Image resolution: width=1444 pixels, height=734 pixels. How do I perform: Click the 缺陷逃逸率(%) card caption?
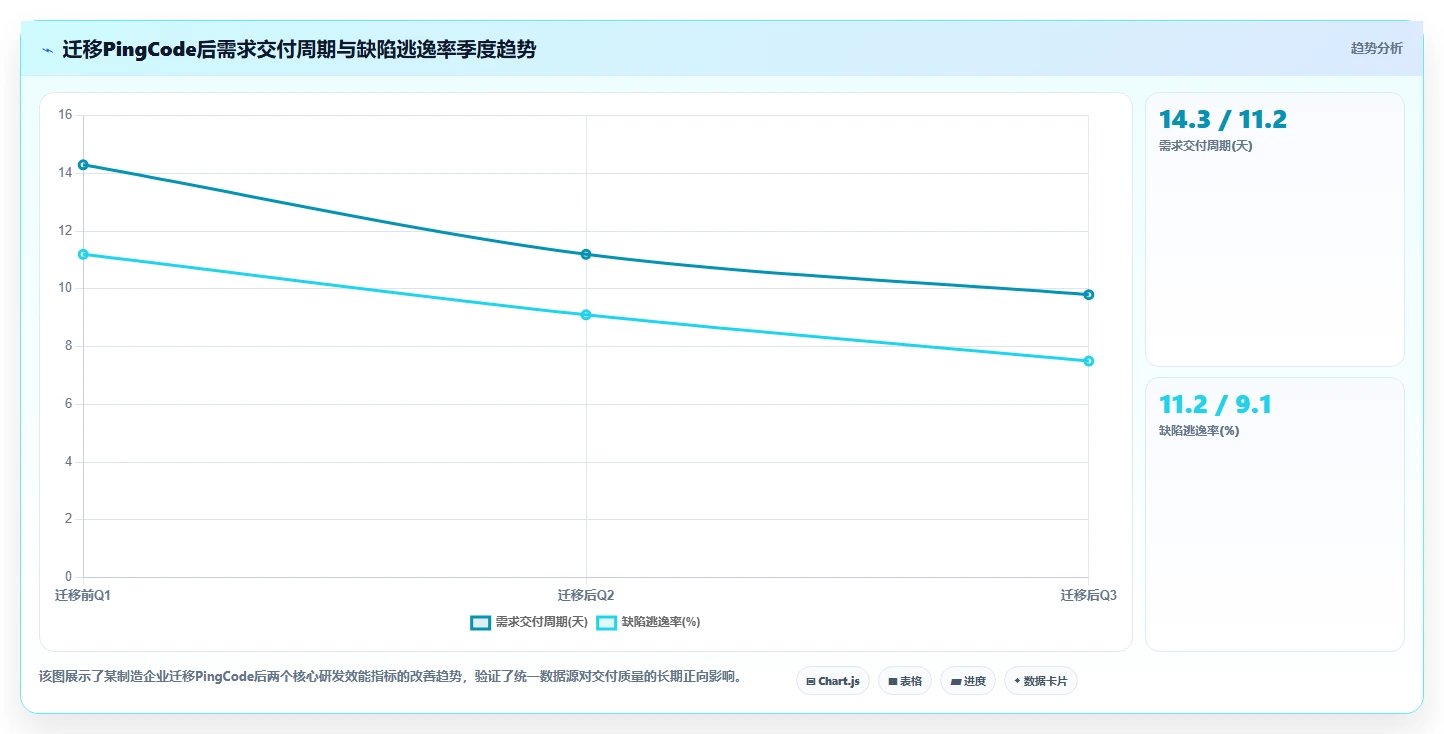coord(1199,431)
